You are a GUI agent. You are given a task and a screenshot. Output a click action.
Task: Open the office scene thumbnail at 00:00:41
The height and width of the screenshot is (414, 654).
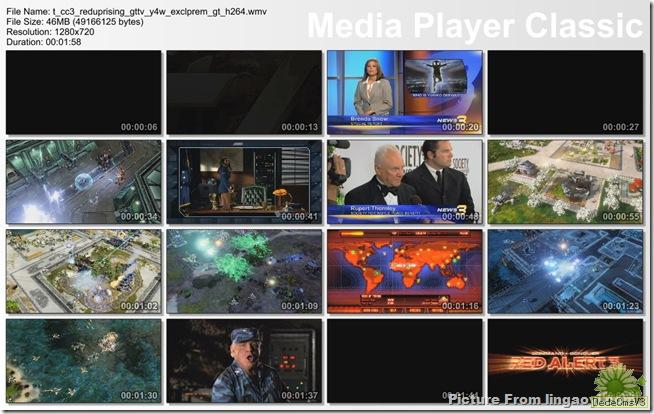244,182
